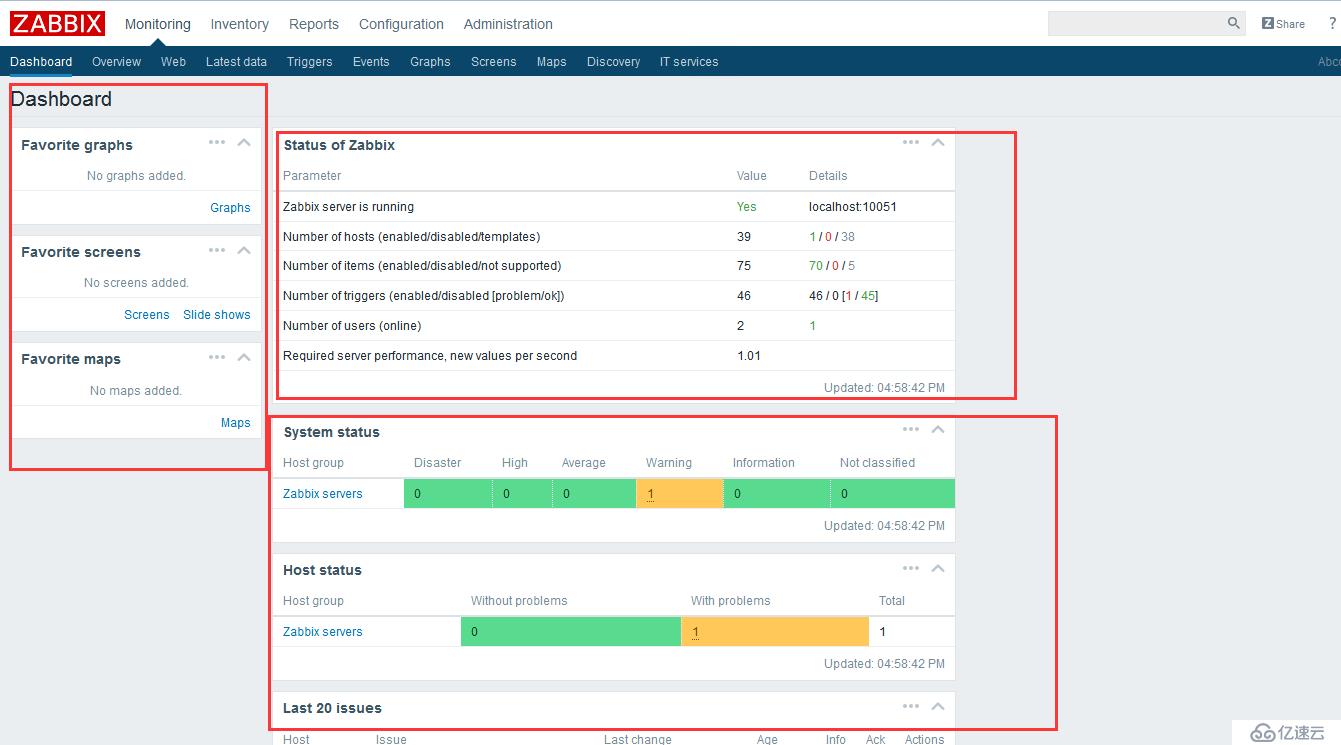
Task: Open the Maps submenu tab
Action: [551, 62]
